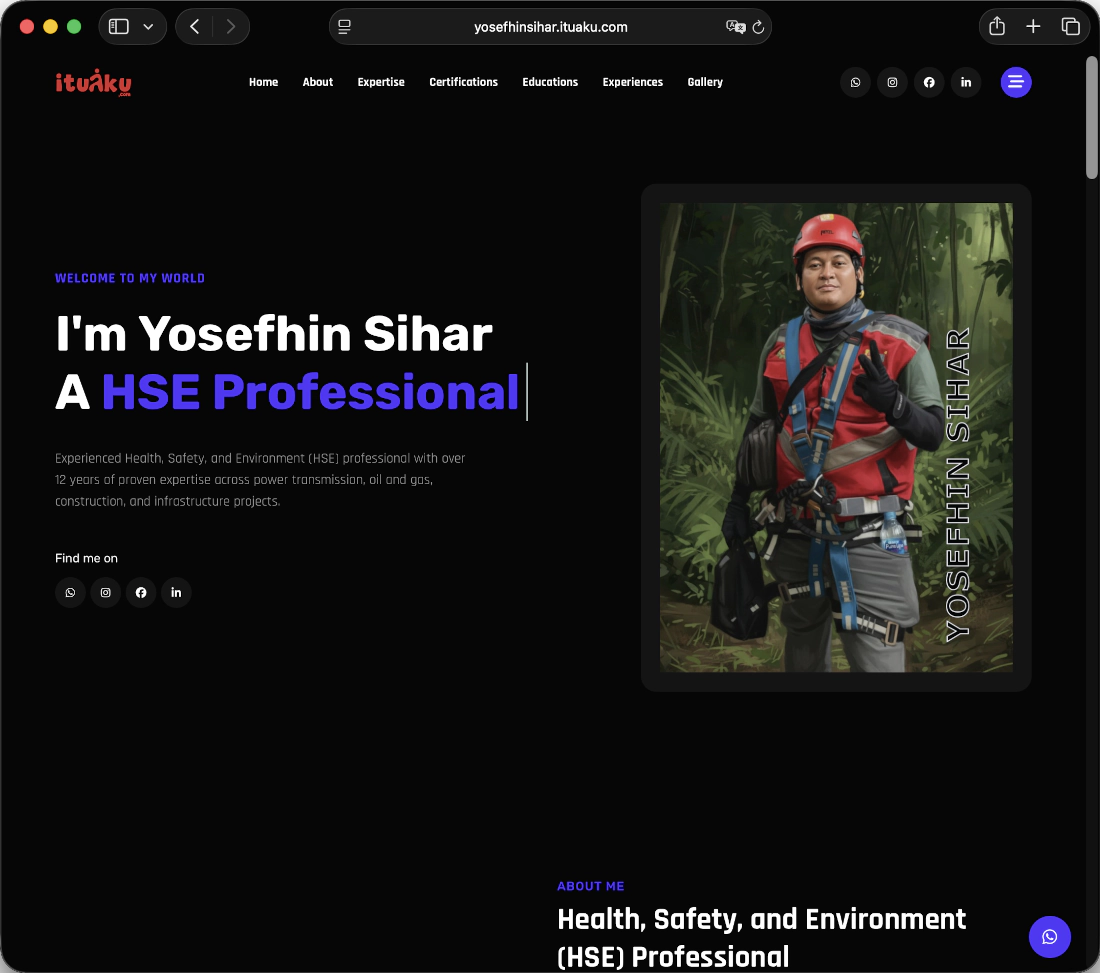
Task: Toggle the Safari sidebar
Action: pos(119,27)
